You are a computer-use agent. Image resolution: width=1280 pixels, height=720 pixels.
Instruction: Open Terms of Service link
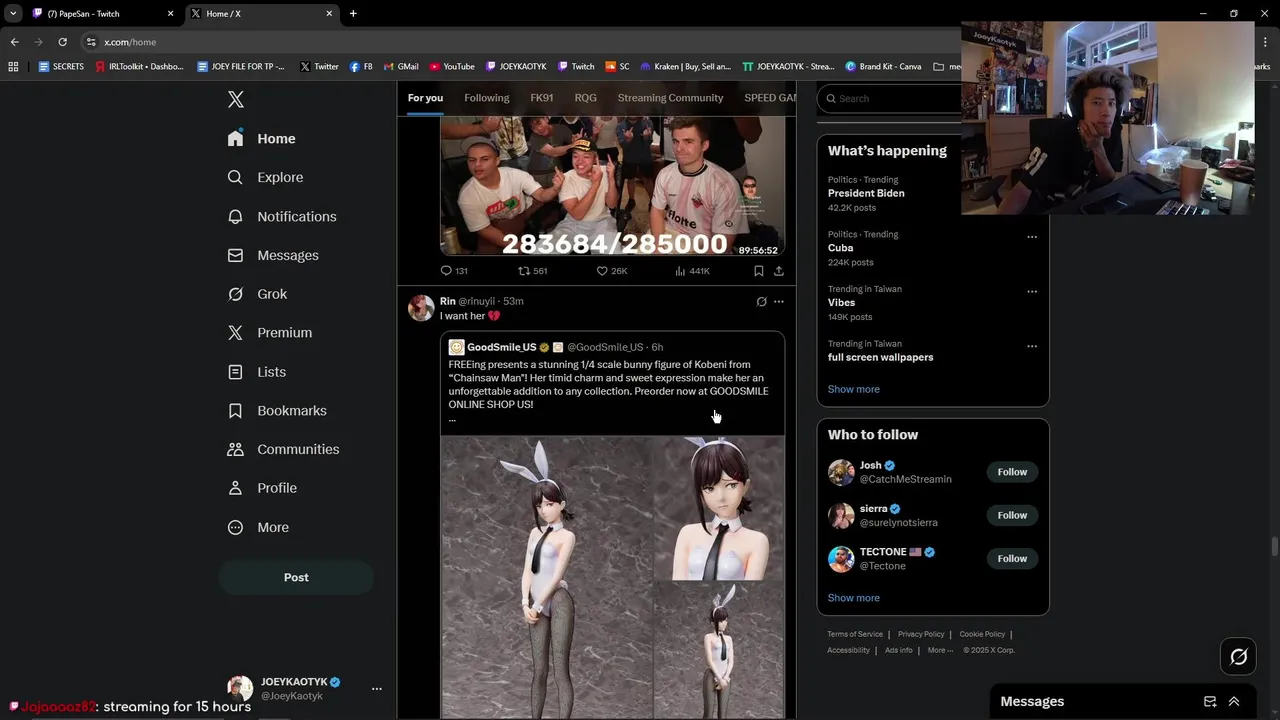click(x=855, y=634)
